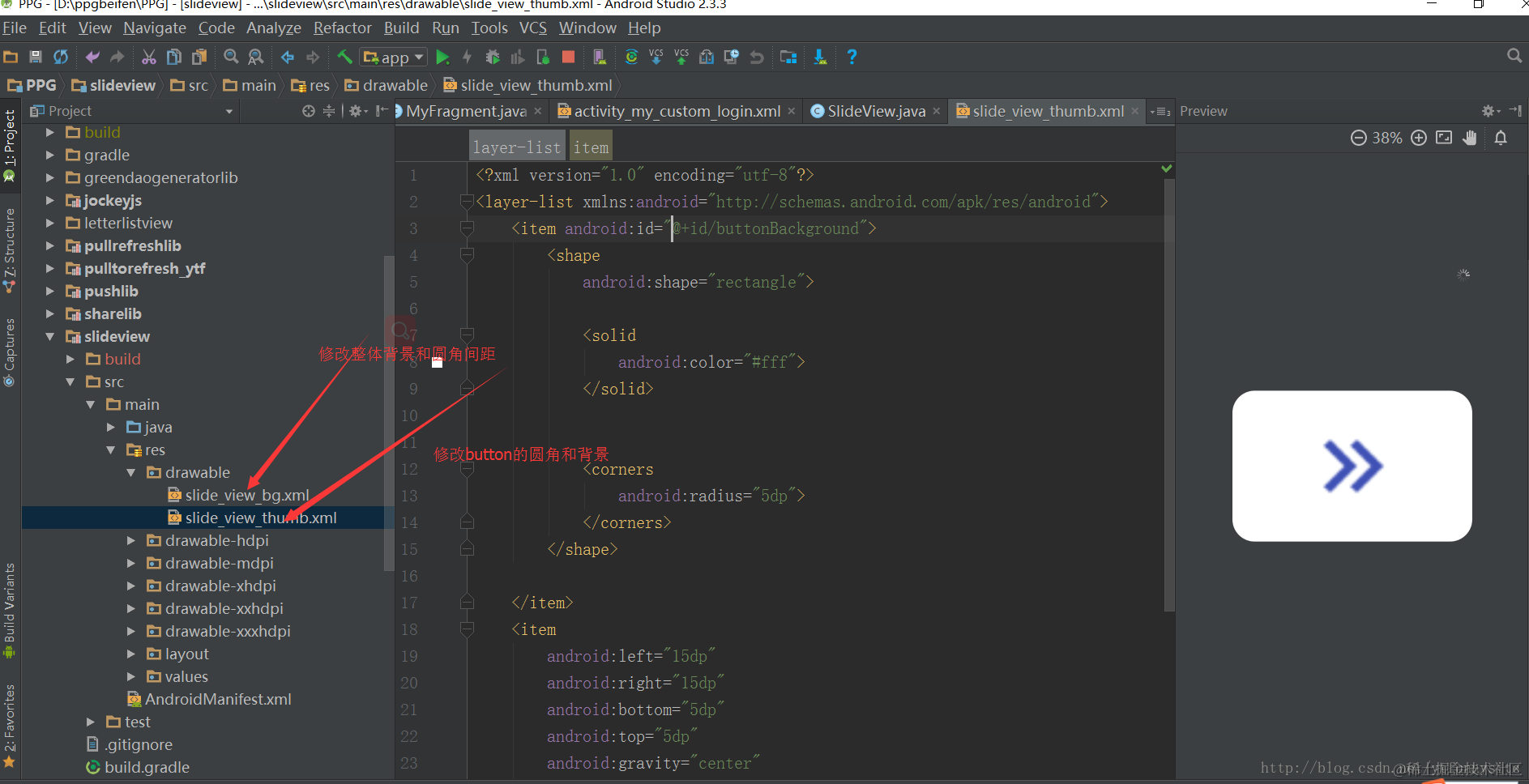Expand the layout folder in the tree
Screen dimensions: 1529x784
[x=131, y=654]
